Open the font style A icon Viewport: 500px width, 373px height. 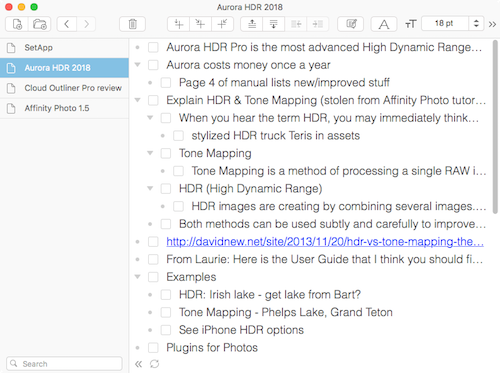(384, 24)
